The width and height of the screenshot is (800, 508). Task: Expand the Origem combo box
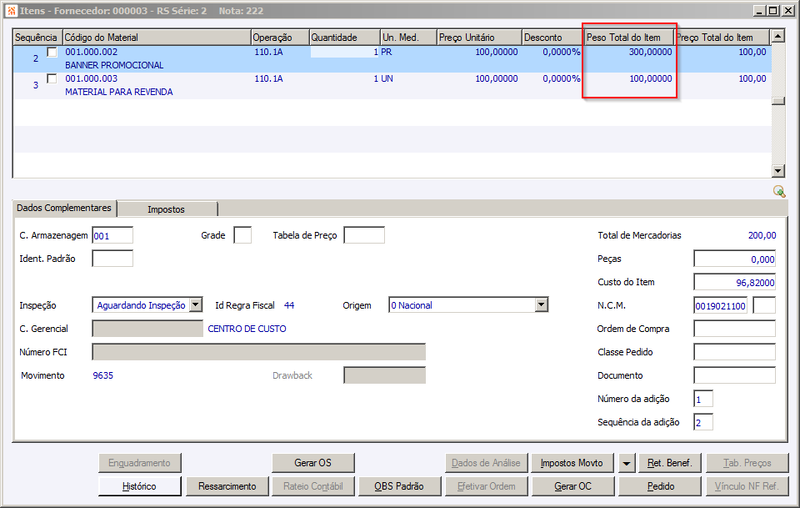click(x=541, y=305)
